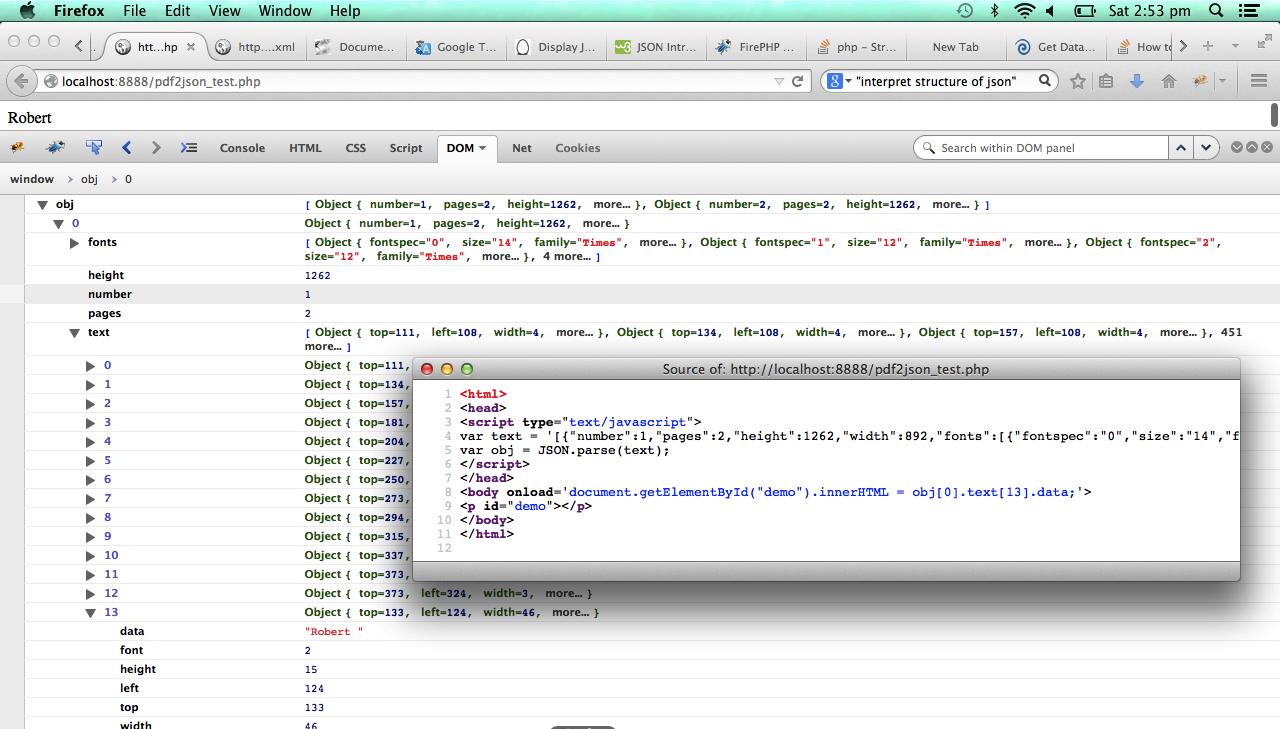
Task: List all tabs dropdown arrow
Action: (1235, 46)
